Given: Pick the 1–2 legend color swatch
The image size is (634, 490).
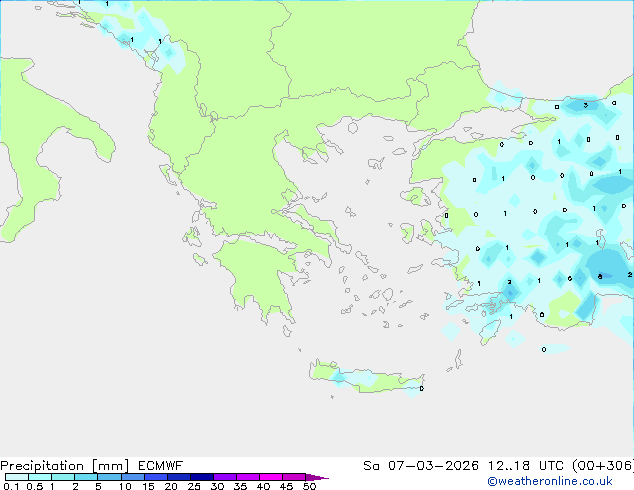Looking at the screenshot, I should pos(63,477).
